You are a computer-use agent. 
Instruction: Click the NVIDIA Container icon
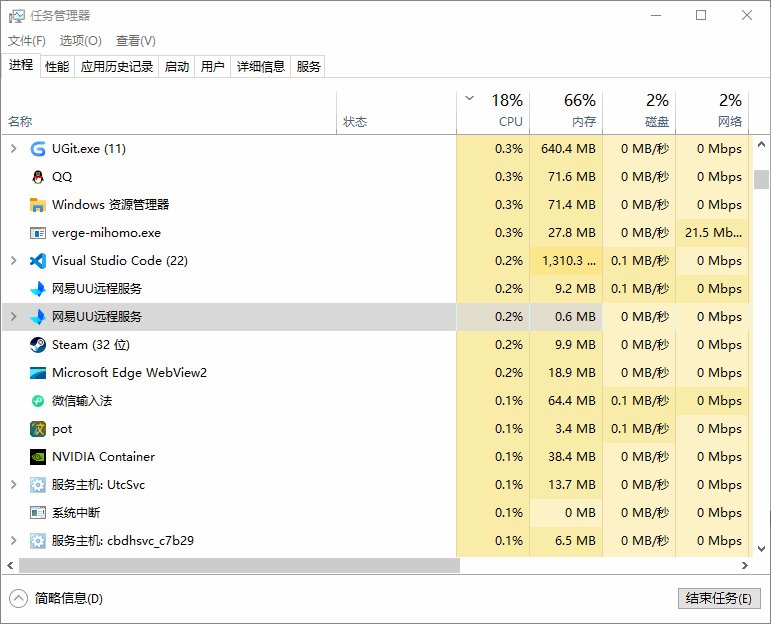tap(38, 457)
